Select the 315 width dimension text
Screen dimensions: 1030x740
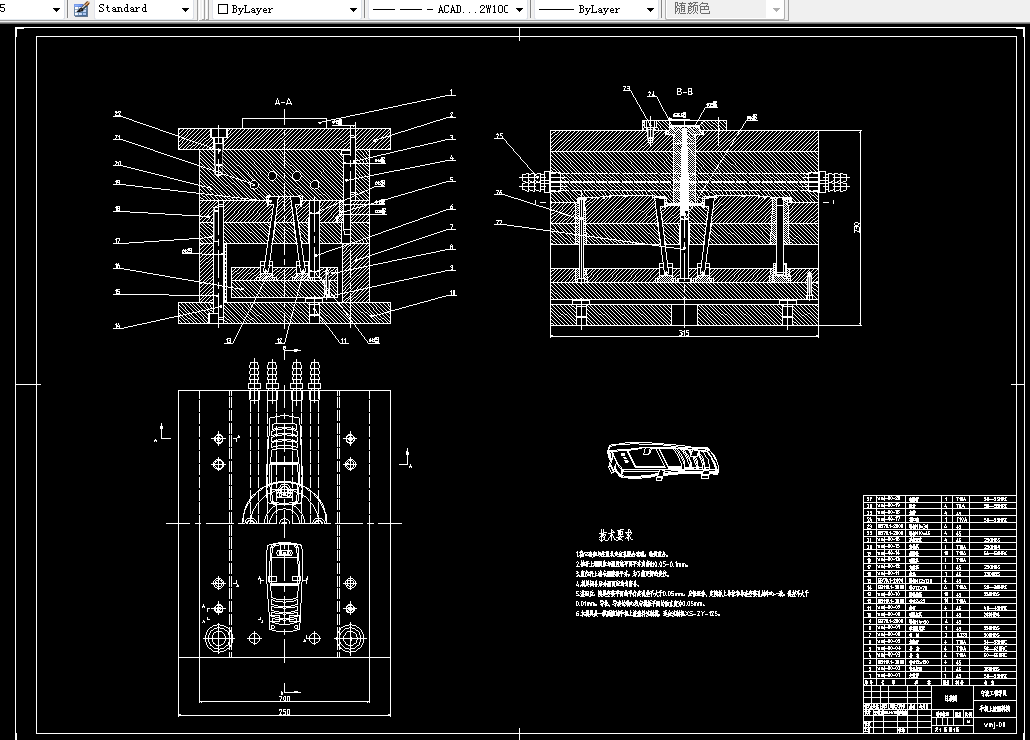click(684, 333)
